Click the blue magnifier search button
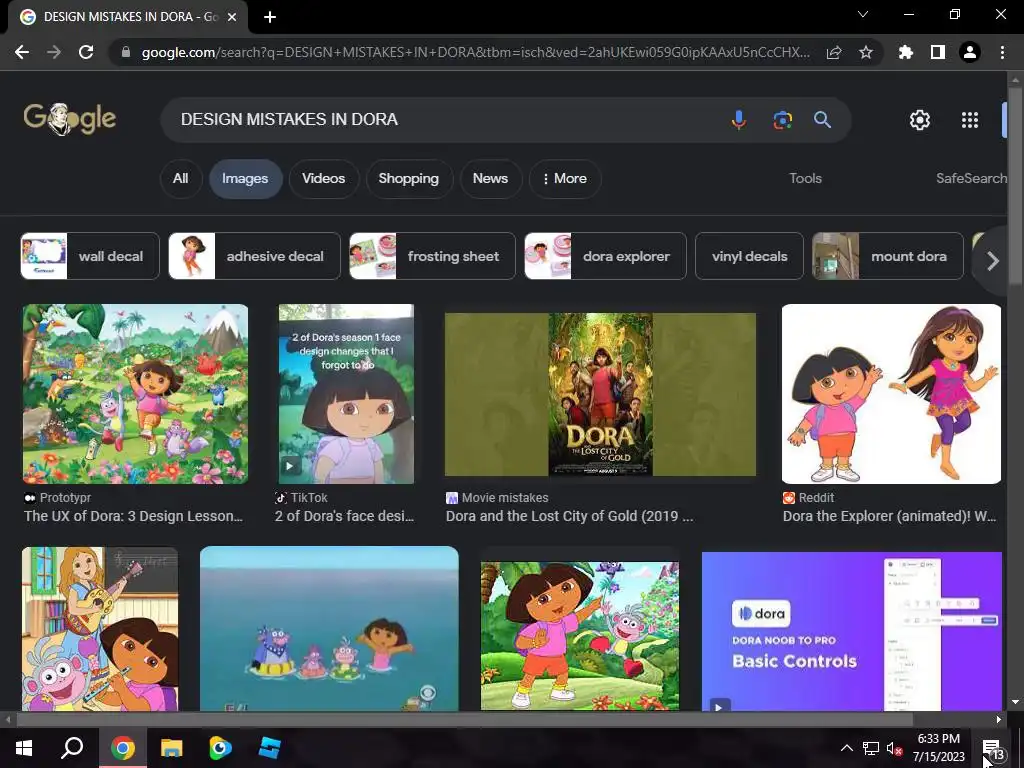 click(822, 120)
